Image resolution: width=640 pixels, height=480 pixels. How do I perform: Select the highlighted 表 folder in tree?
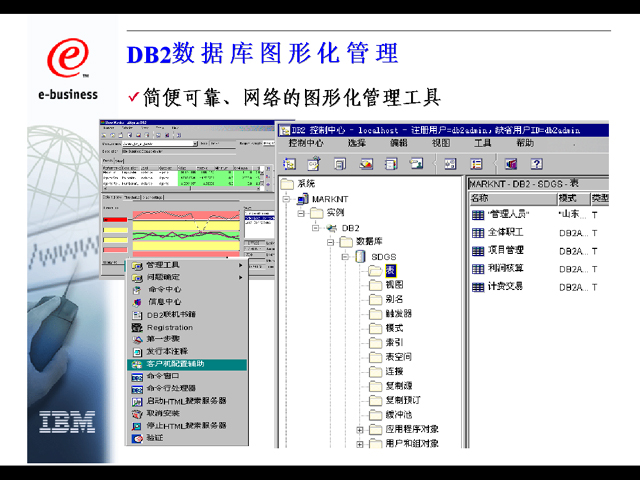(x=382, y=270)
